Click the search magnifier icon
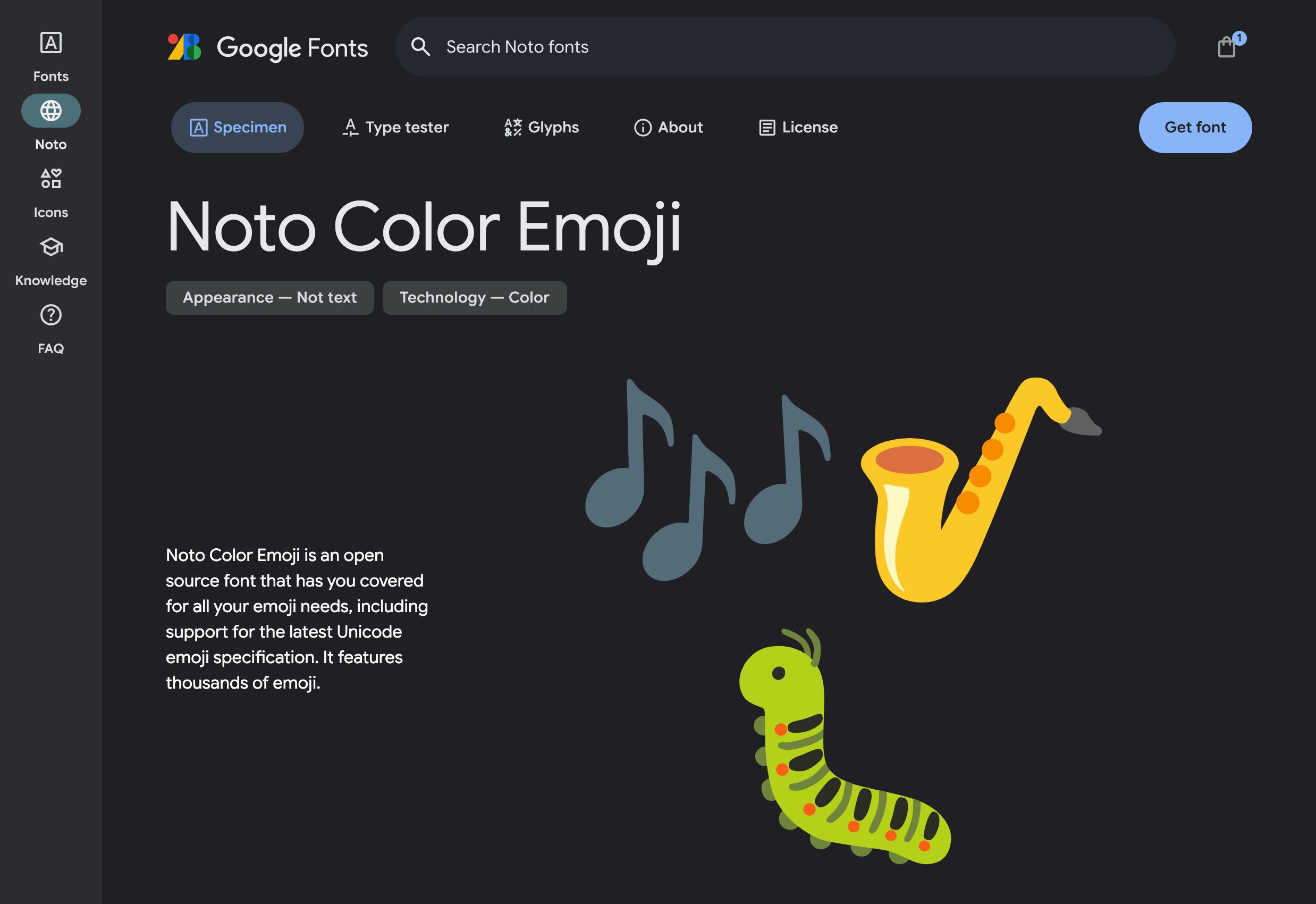Image resolution: width=1316 pixels, height=904 pixels. click(x=420, y=47)
